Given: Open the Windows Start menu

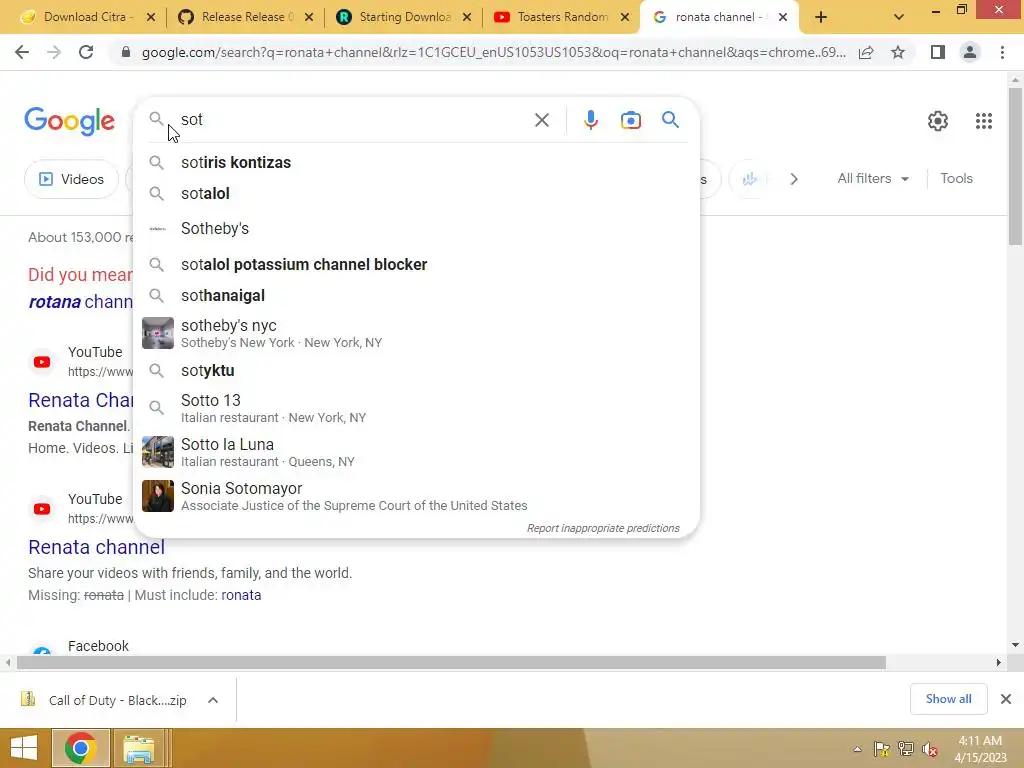Looking at the screenshot, I should (x=24, y=748).
